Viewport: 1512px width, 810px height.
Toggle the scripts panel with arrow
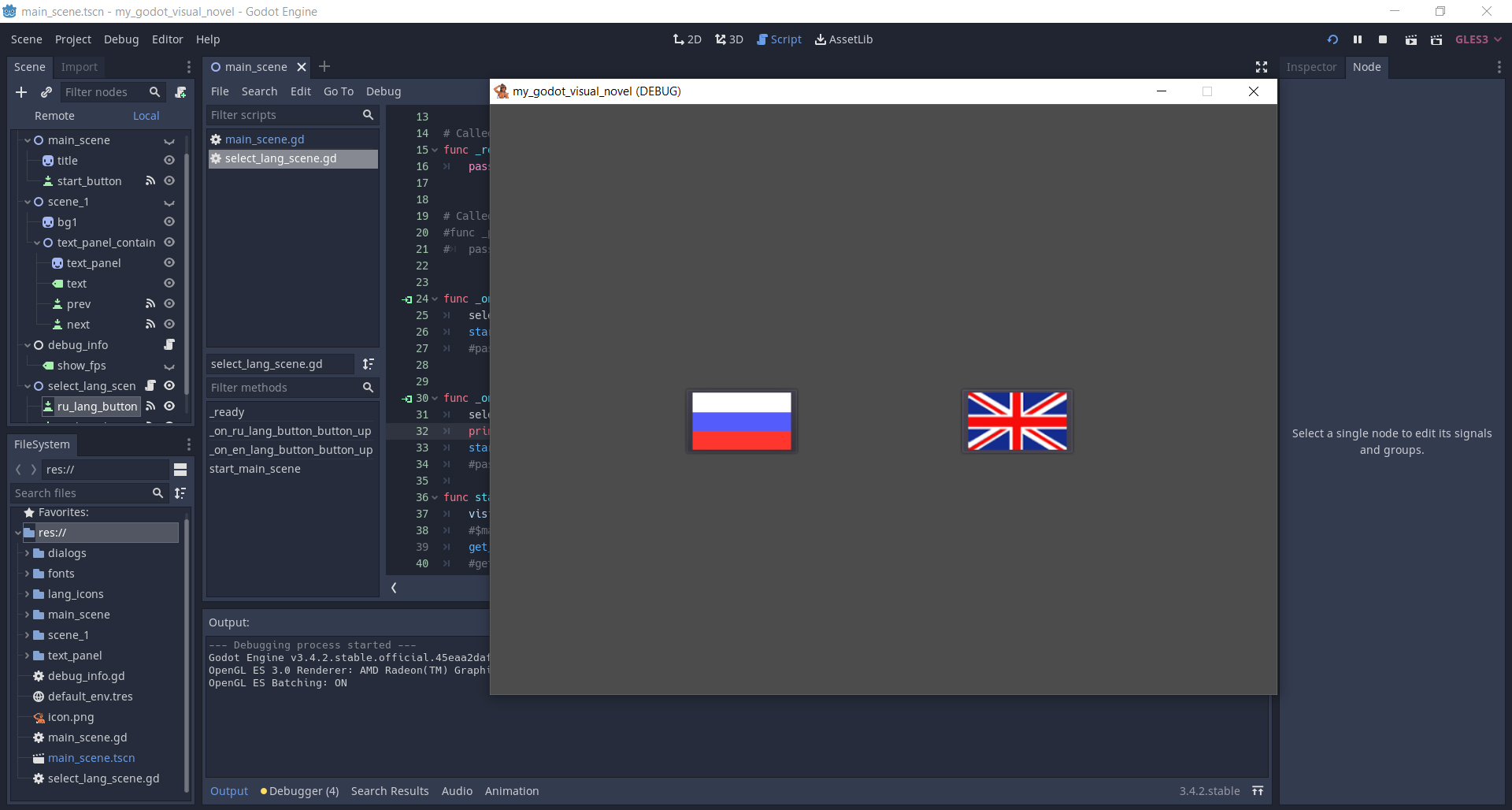(394, 588)
